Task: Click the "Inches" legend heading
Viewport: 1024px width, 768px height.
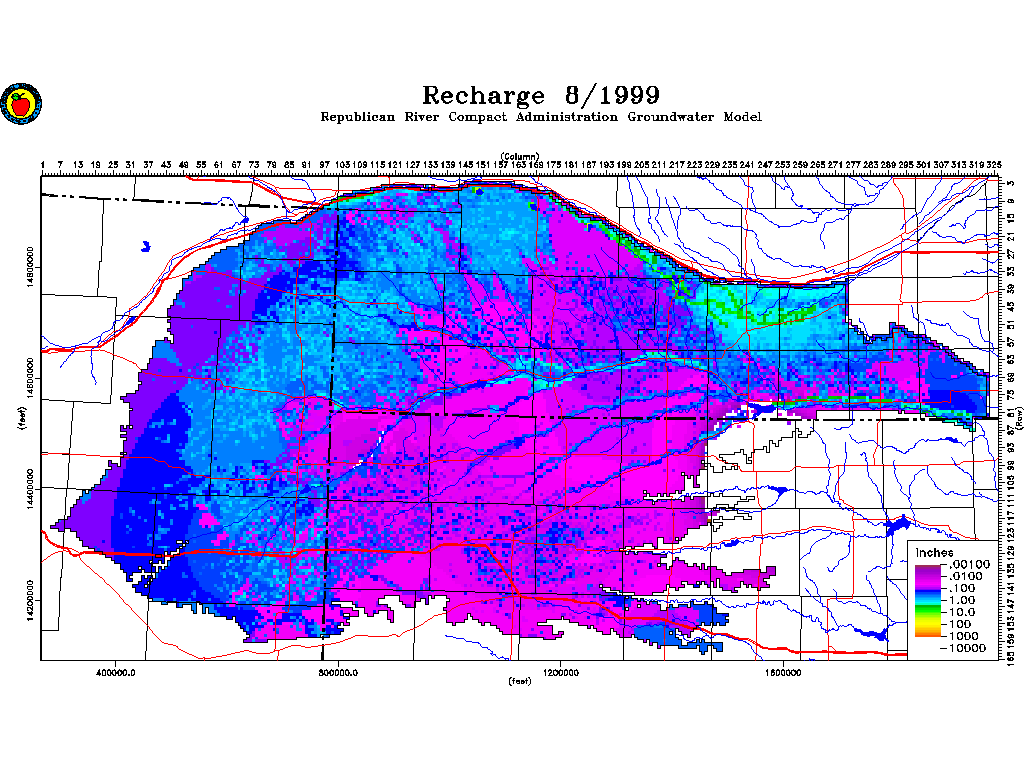Action: click(x=934, y=553)
